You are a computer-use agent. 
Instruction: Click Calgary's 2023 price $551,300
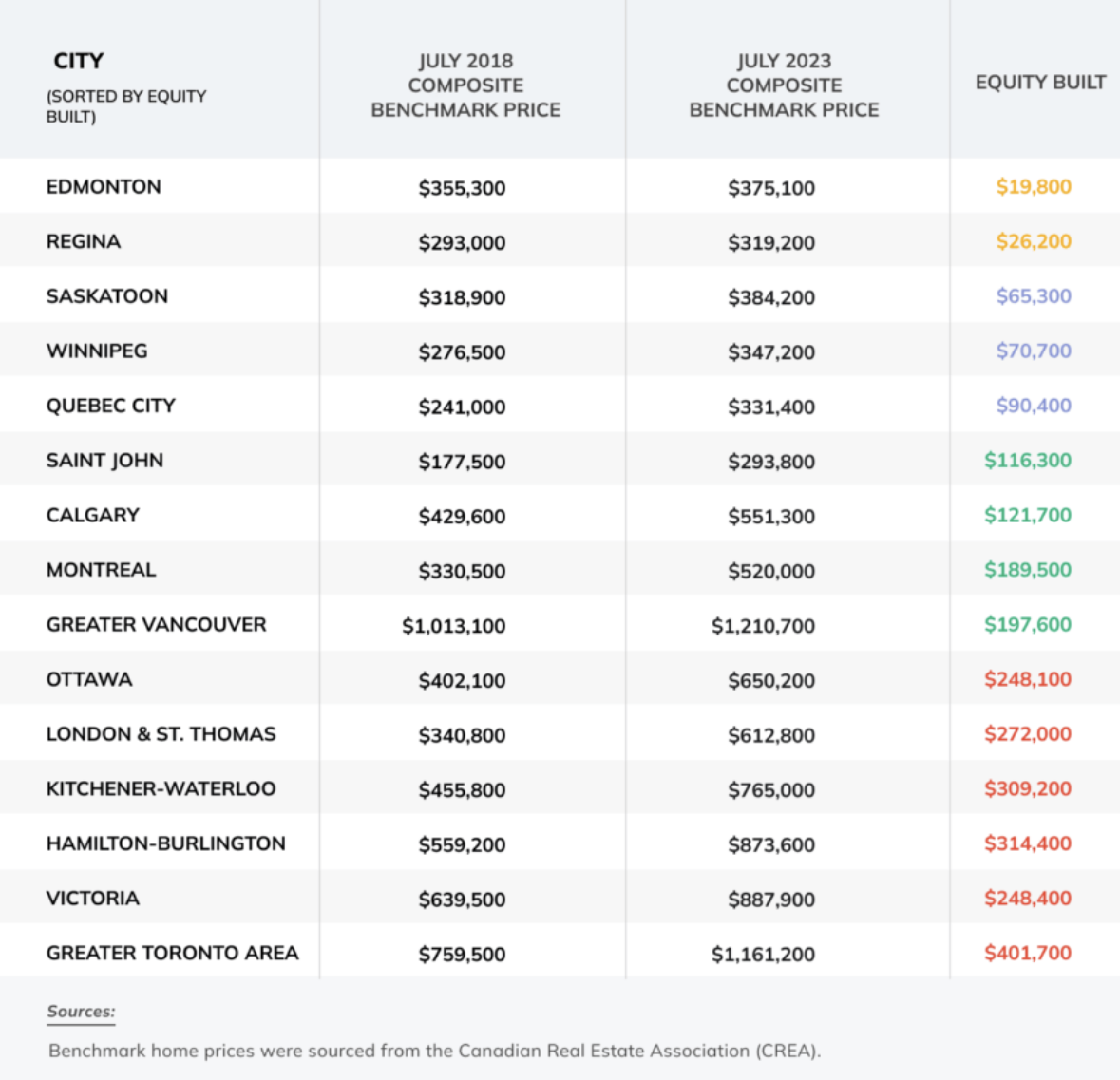coord(771,517)
